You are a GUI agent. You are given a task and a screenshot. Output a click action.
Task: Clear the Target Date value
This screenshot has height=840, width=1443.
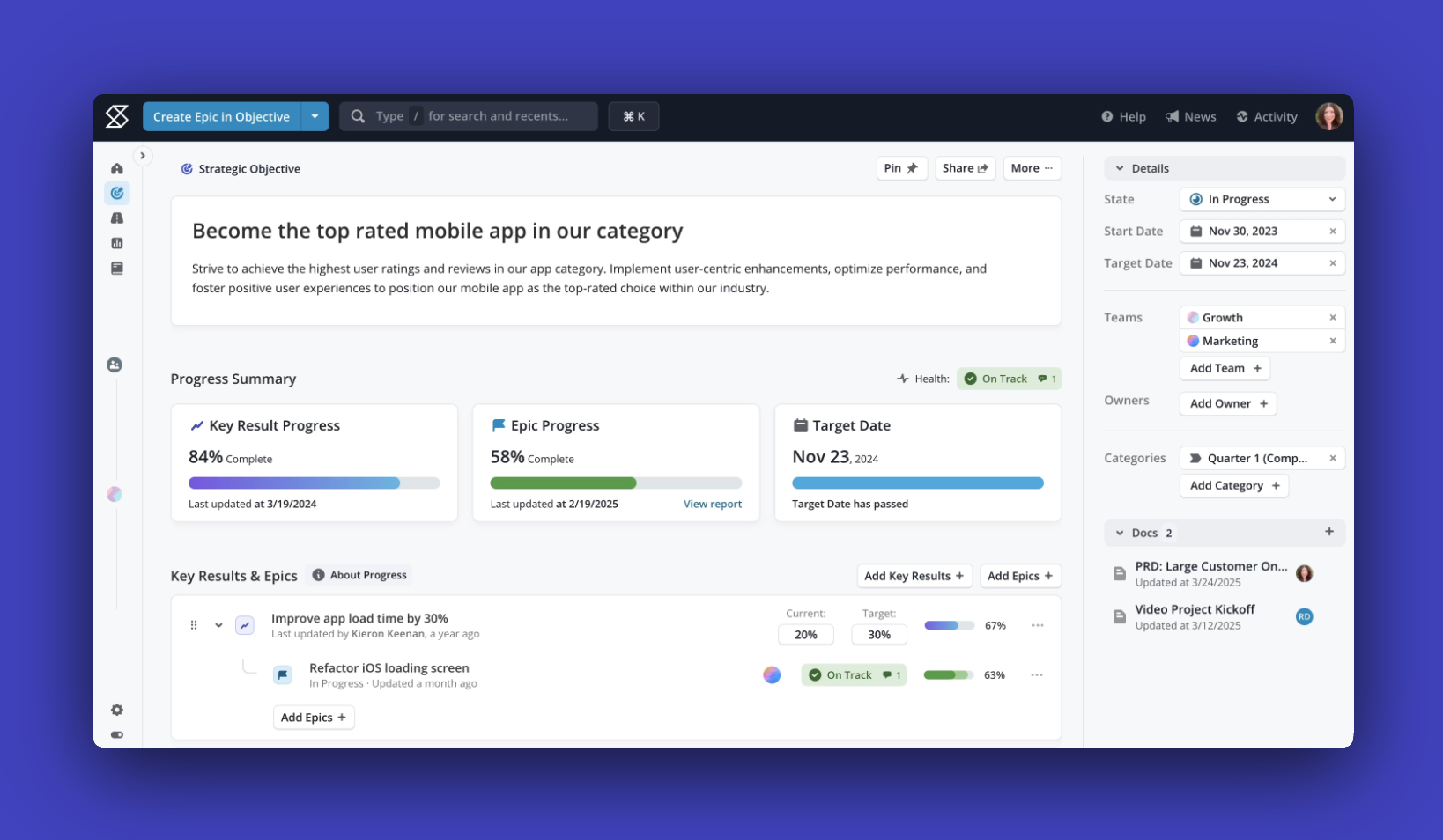coord(1332,262)
